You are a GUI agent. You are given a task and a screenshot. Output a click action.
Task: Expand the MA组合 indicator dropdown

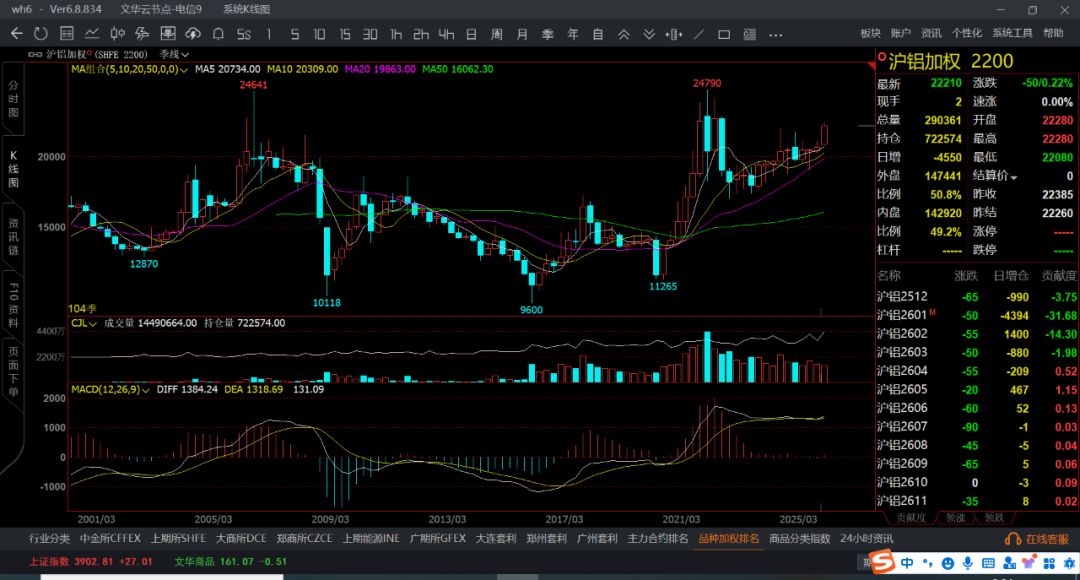click(184, 70)
